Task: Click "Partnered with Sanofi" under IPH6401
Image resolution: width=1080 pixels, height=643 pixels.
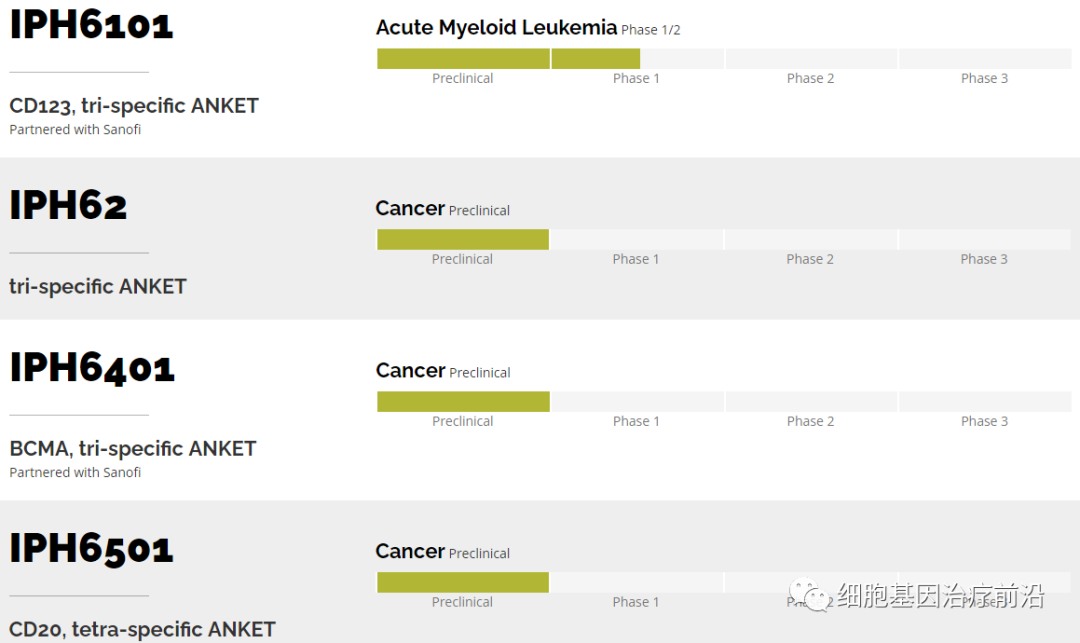Action: click(x=75, y=472)
